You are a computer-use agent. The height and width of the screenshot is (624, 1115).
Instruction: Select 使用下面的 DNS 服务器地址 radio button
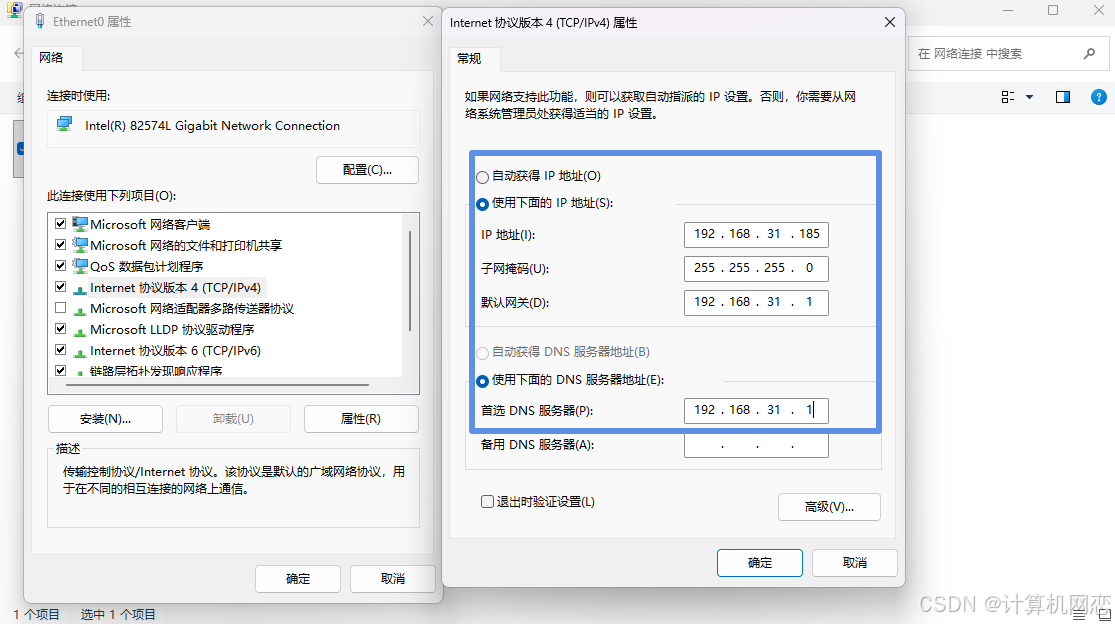tap(483, 381)
